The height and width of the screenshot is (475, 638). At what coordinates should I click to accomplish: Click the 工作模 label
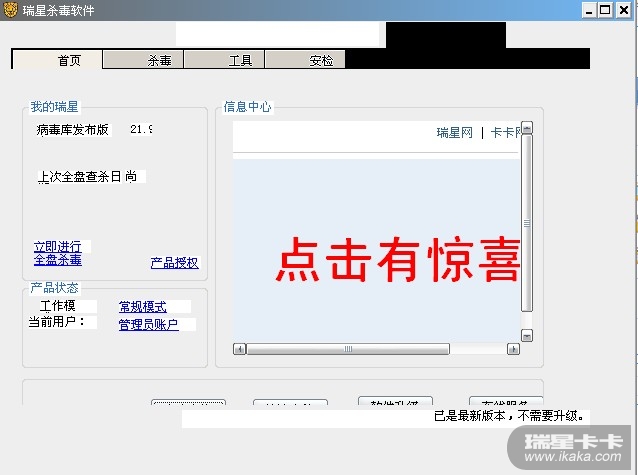(x=57, y=306)
